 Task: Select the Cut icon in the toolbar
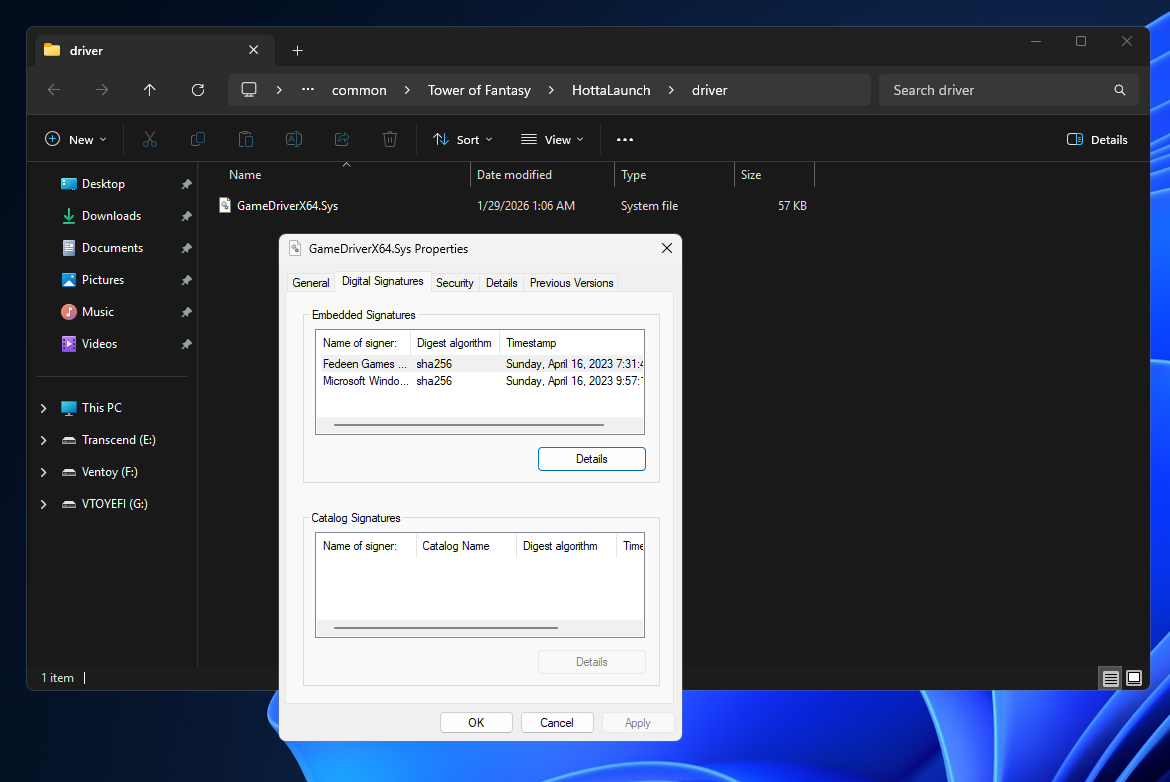tap(149, 139)
